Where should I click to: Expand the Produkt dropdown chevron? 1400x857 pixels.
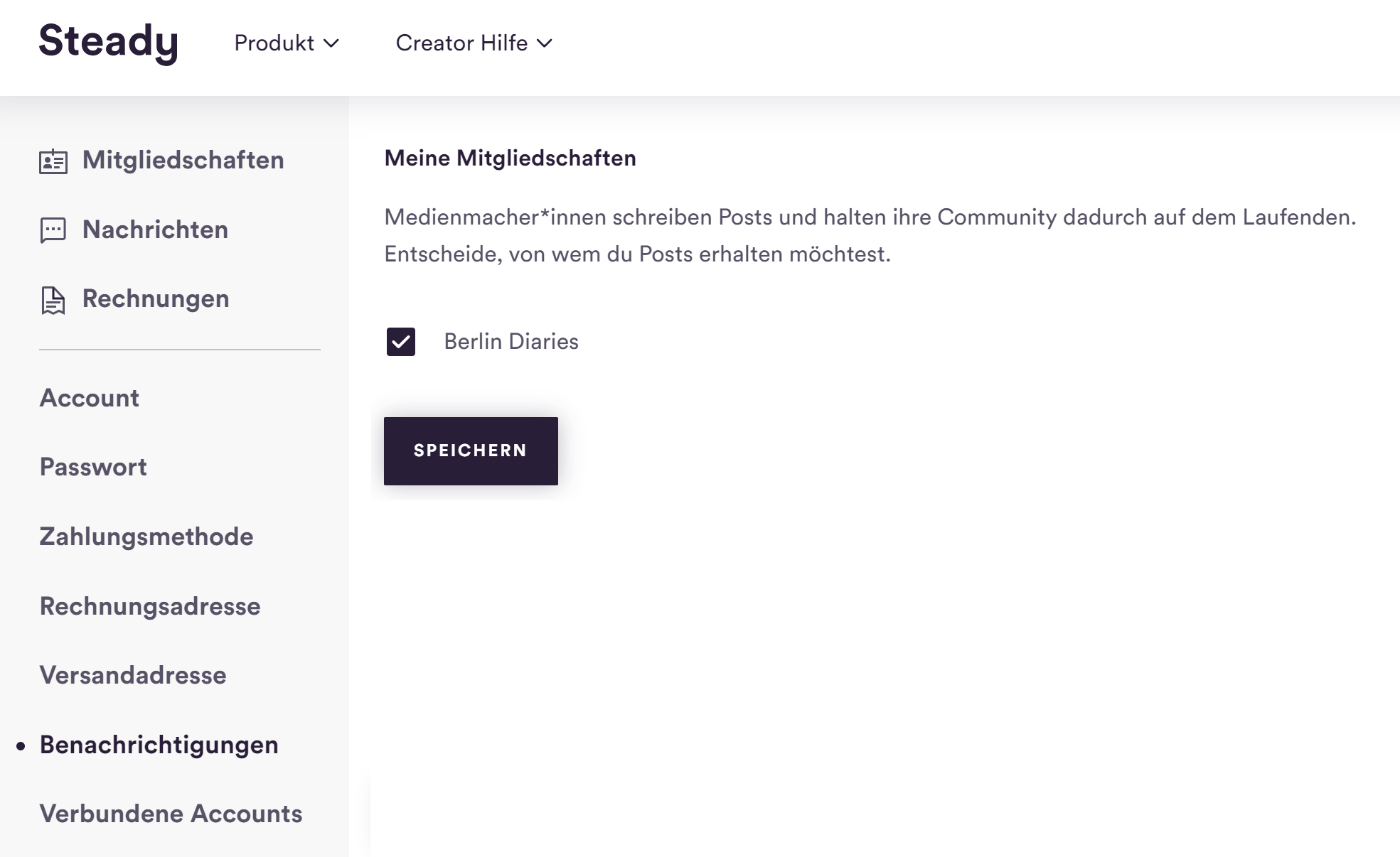(331, 43)
